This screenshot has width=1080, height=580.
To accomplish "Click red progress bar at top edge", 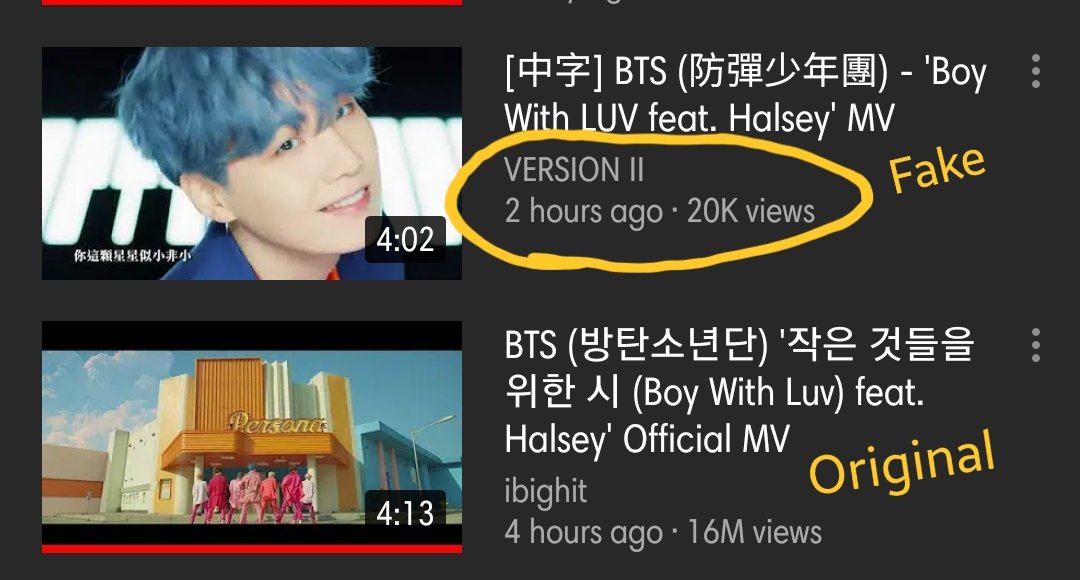I will 252,2.
